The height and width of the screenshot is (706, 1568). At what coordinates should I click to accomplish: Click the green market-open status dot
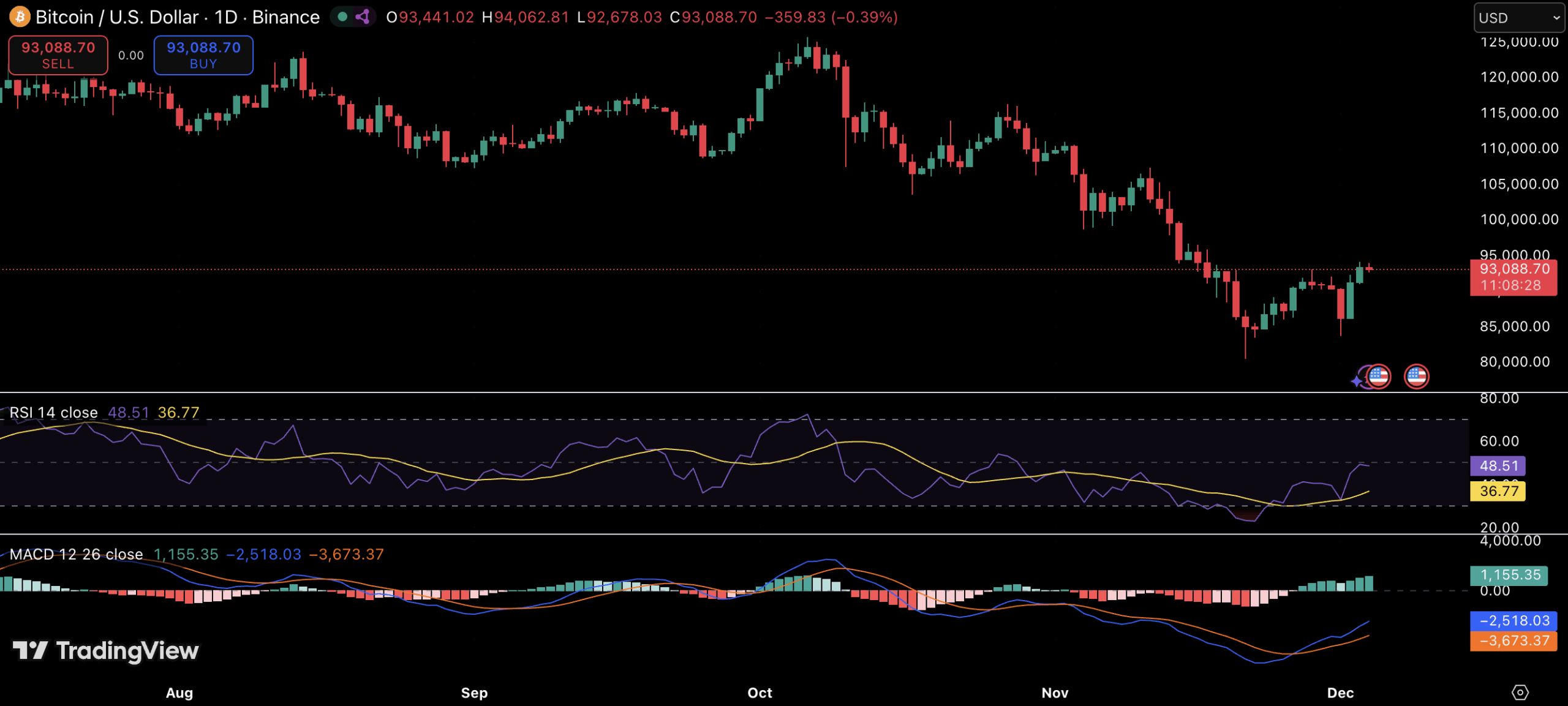click(x=343, y=17)
